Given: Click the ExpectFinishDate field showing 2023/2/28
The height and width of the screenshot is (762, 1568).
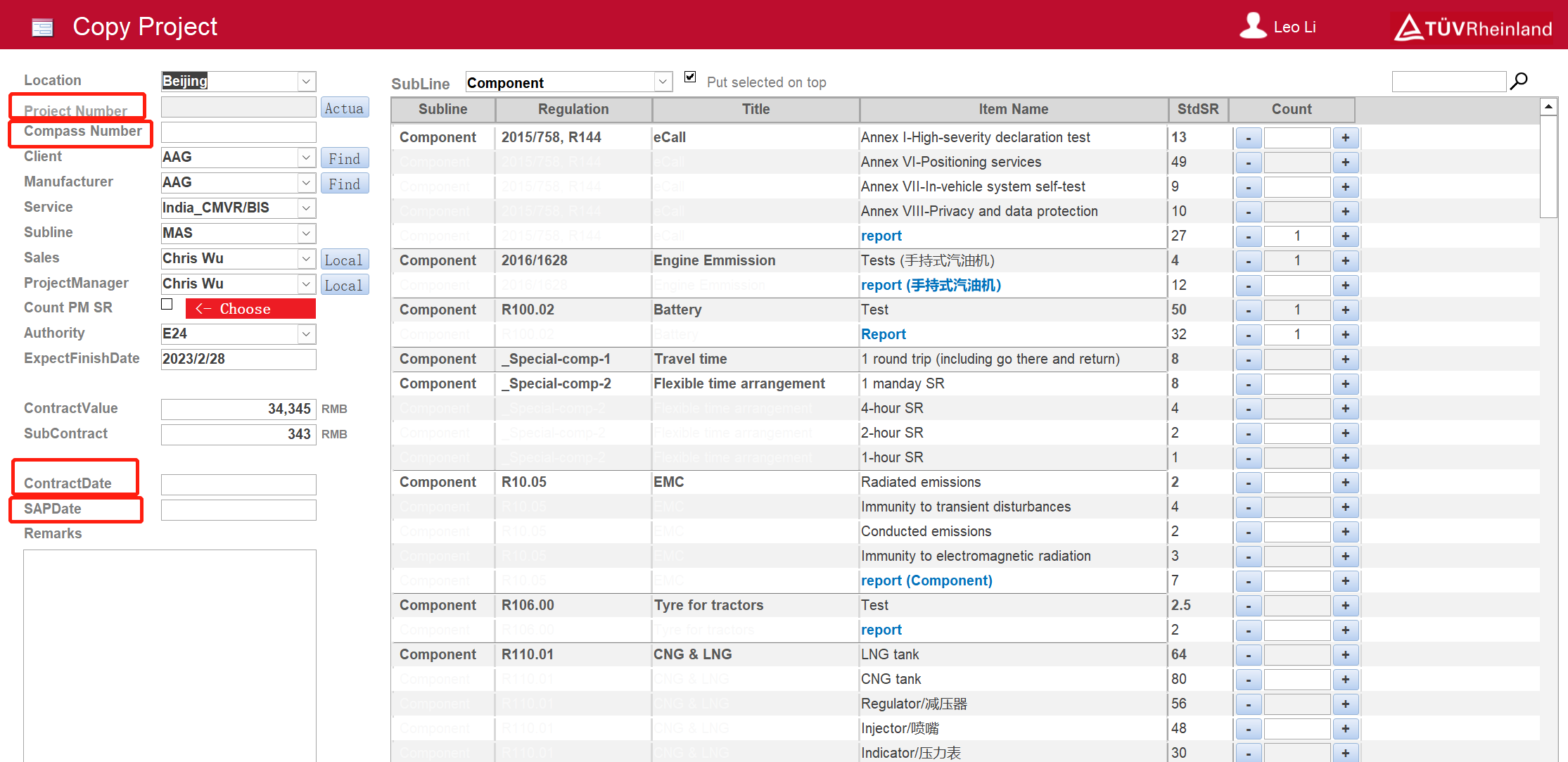Looking at the screenshot, I should tap(238, 359).
